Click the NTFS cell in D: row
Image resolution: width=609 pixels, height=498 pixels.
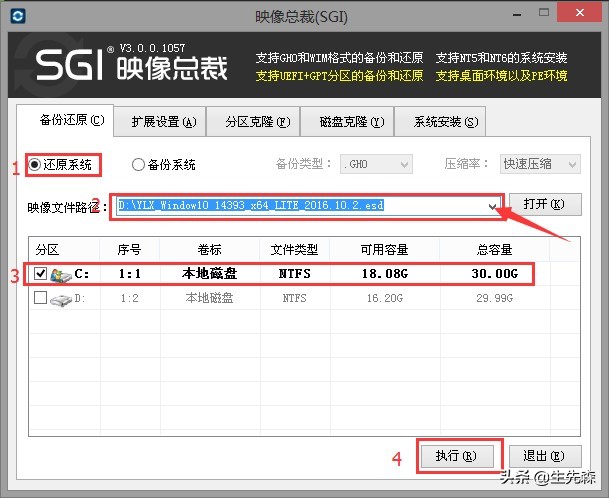(x=294, y=298)
